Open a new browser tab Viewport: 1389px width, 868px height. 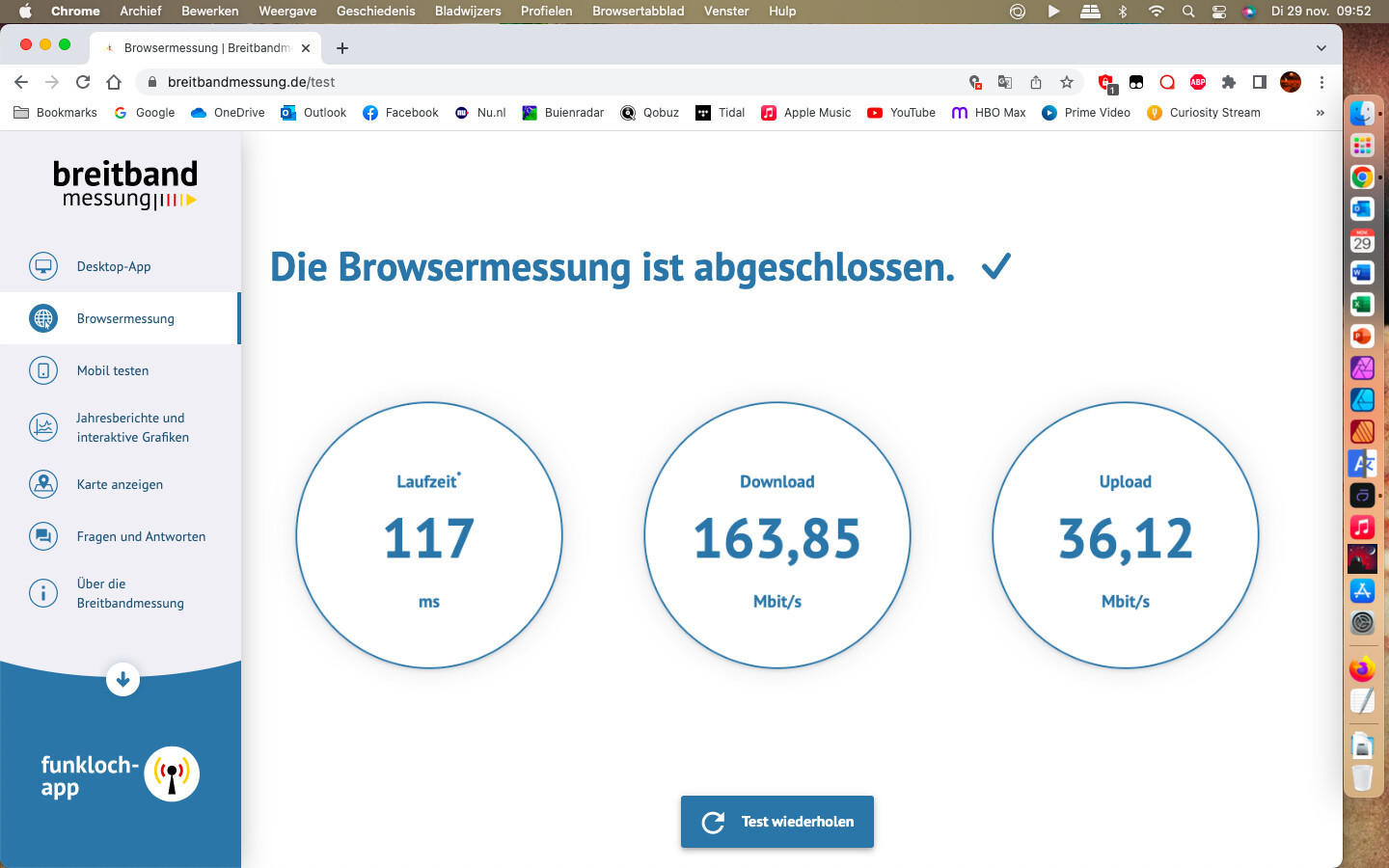point(342,48)
